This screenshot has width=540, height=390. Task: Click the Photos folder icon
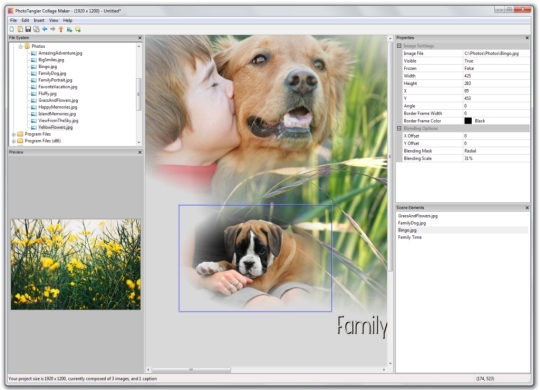point(27,46)
